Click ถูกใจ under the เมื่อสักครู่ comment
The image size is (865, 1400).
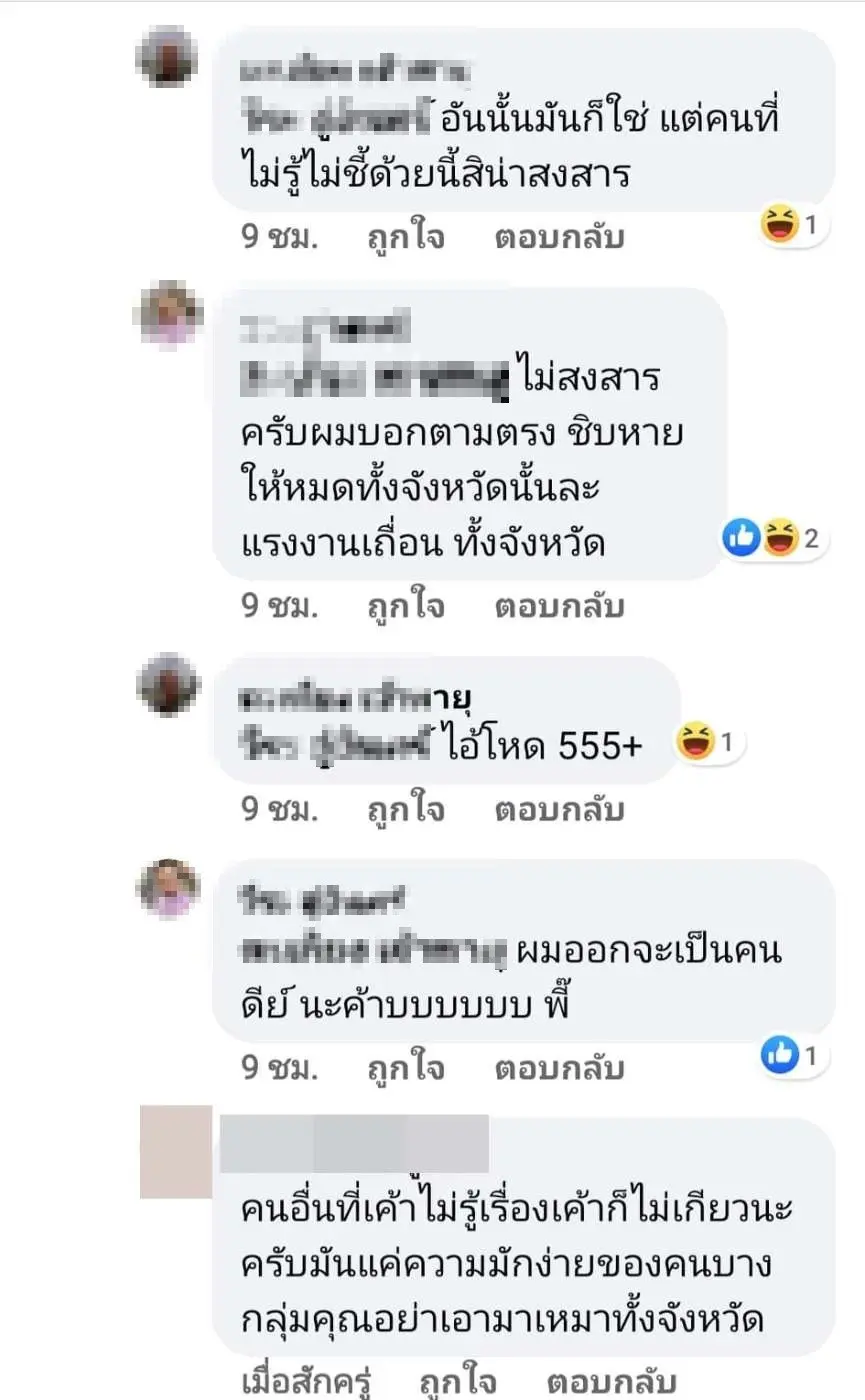pyautogui.click(x=459, y=1383)
